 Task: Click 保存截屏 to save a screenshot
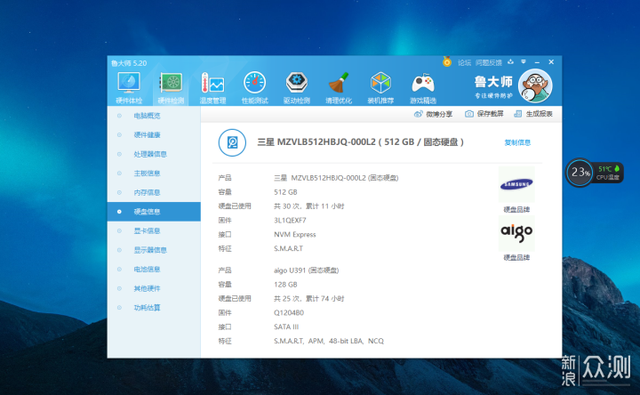click(484, 114)
